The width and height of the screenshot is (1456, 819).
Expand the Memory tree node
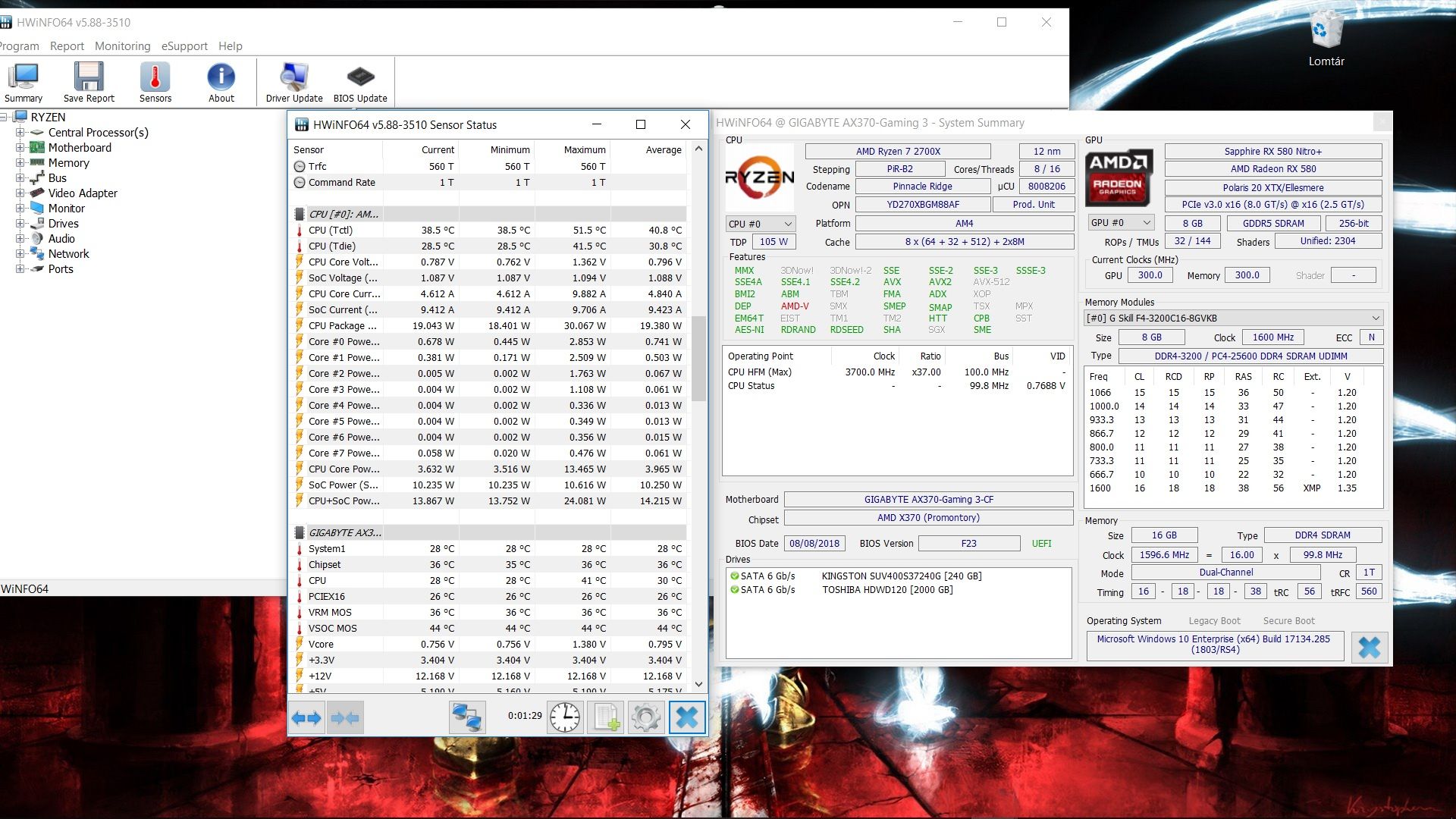[20, 162]
